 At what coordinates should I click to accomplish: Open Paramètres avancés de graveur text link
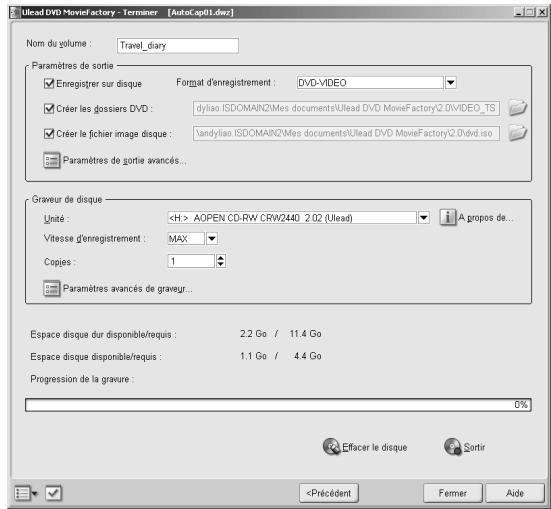[x=128, y=289]
